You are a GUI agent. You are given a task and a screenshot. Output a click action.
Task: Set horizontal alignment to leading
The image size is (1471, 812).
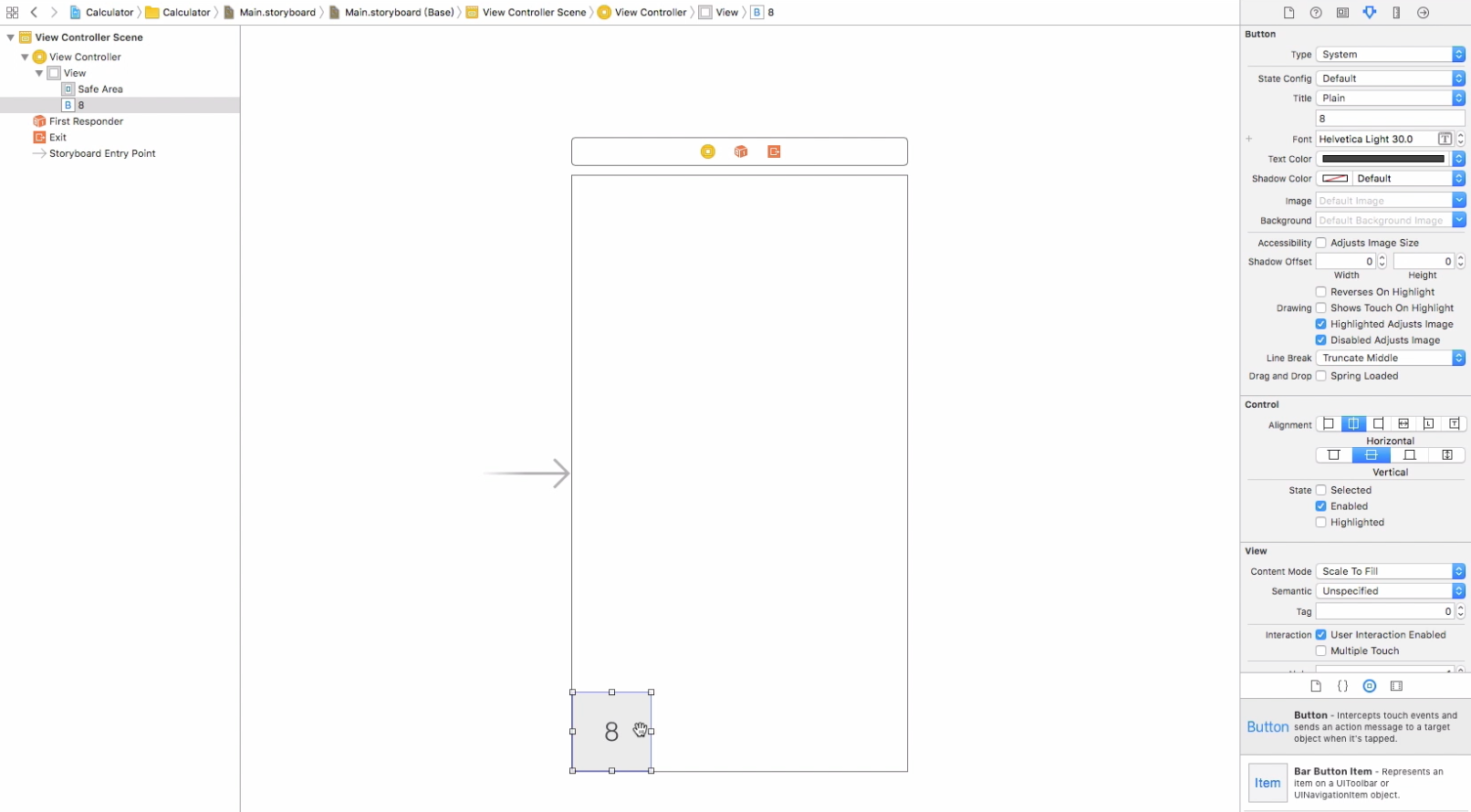click(x=1429, y=424)
